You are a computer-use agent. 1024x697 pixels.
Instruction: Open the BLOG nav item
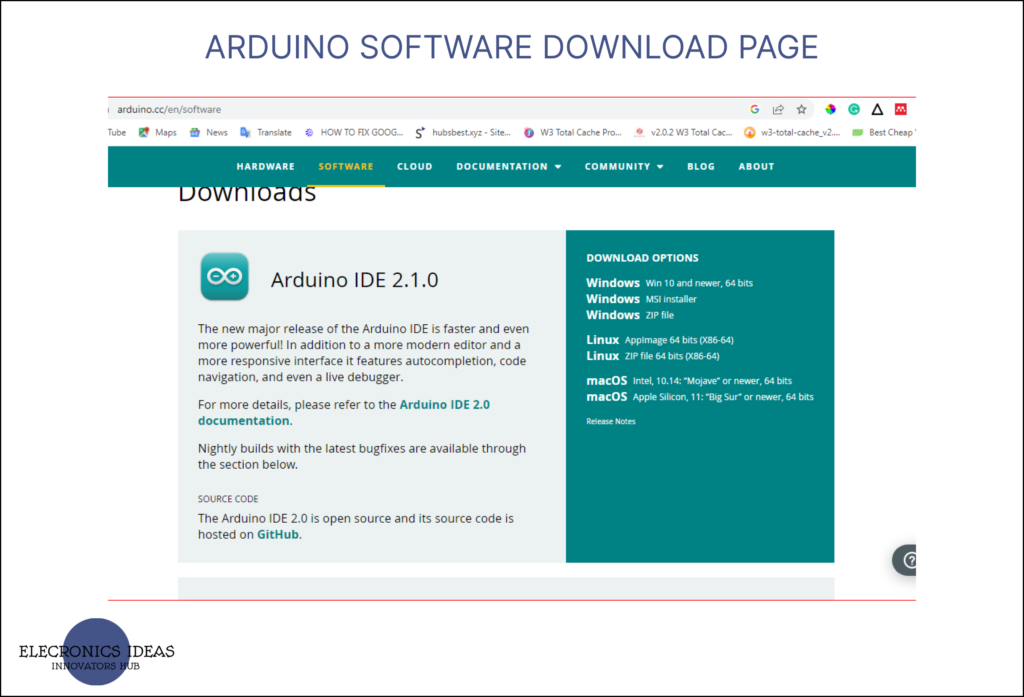tap(701, 167)
